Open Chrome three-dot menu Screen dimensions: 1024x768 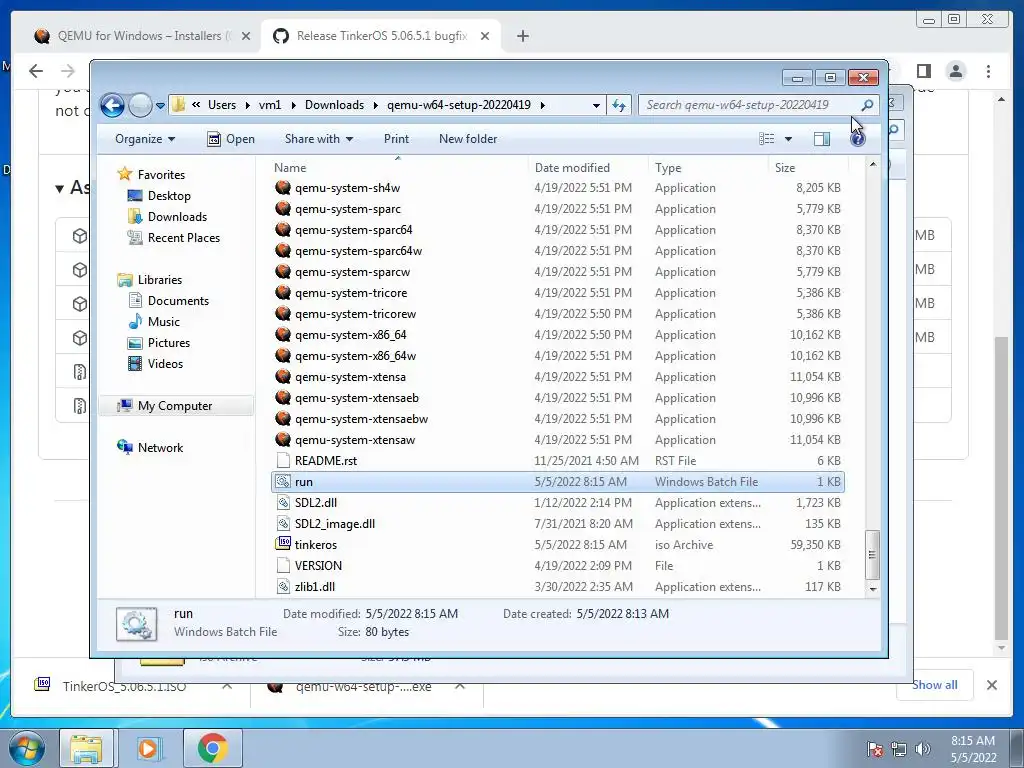[x=988, y=71]
